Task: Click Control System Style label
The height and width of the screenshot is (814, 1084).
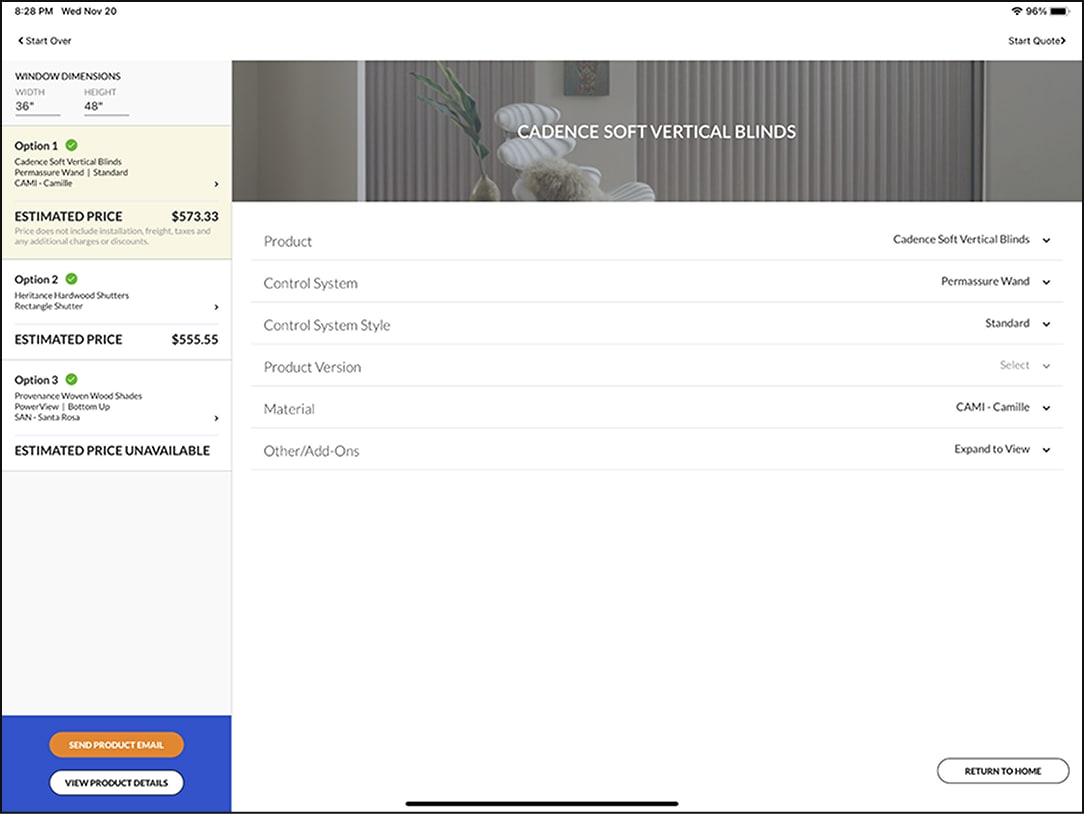Action: 327,325
